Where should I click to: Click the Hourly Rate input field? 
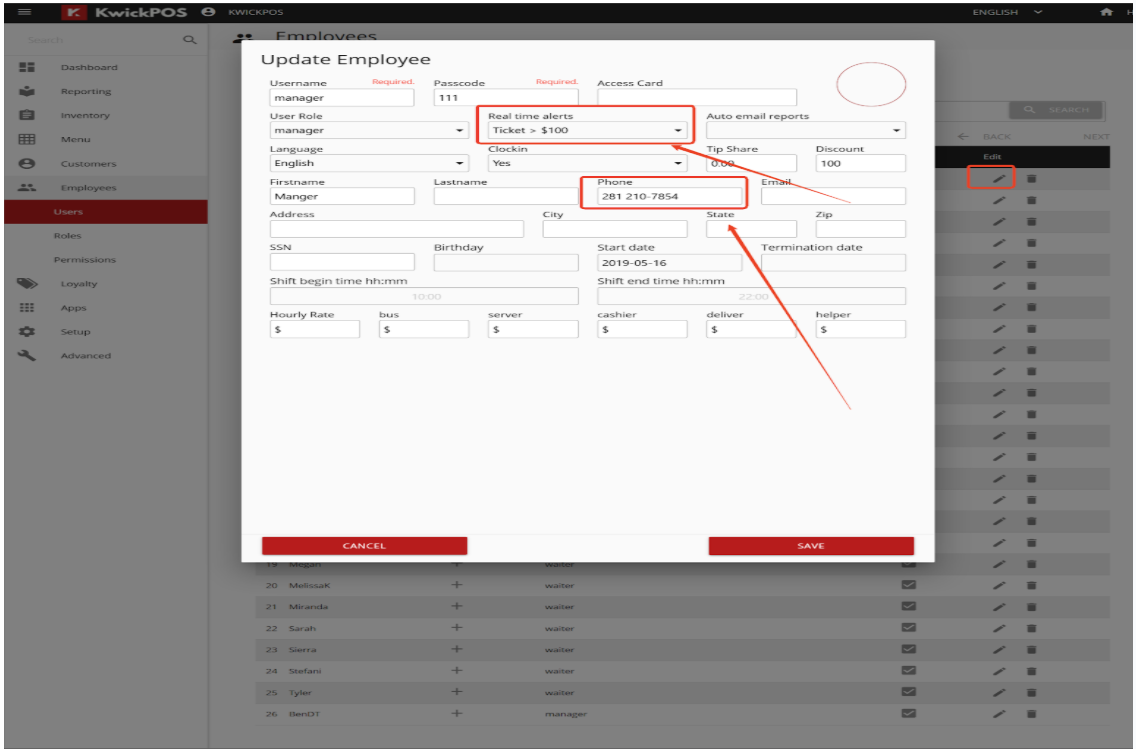(x=314, y=330)
